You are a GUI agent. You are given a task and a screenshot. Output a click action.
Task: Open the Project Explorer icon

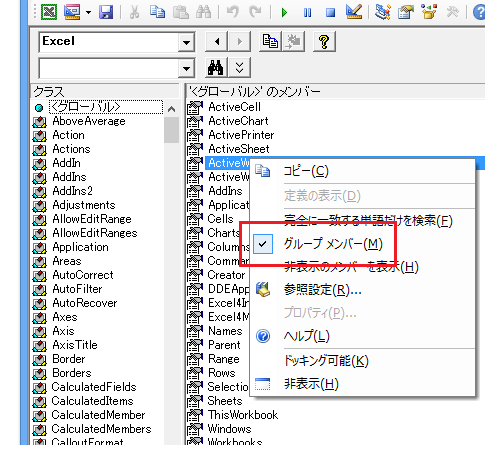(382, 12)
